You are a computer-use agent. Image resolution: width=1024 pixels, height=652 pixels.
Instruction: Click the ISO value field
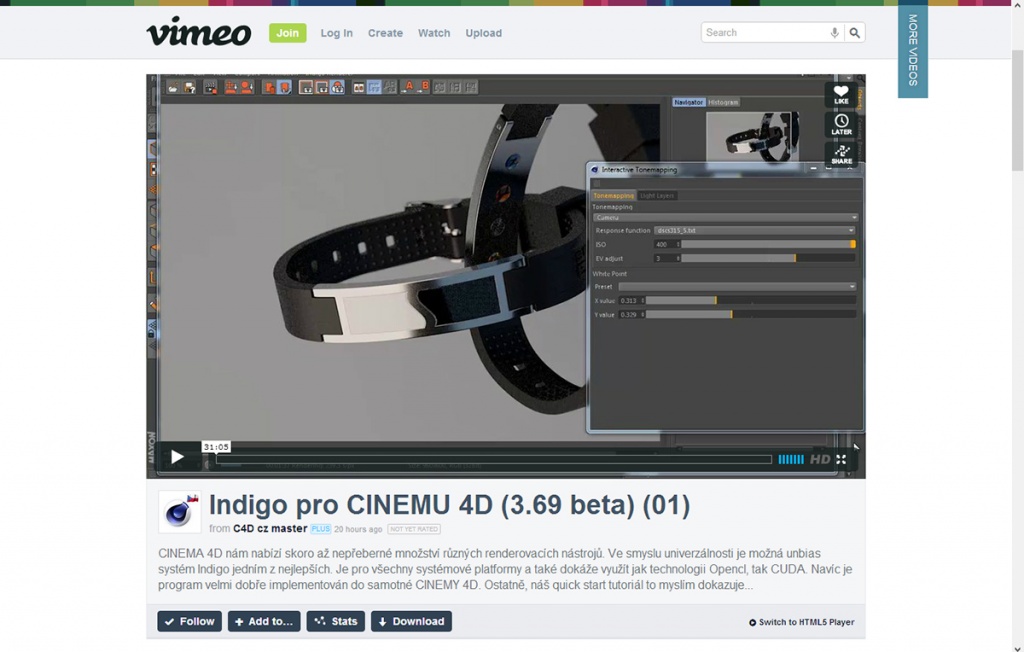pyautogui.click(x=667, y=244)
